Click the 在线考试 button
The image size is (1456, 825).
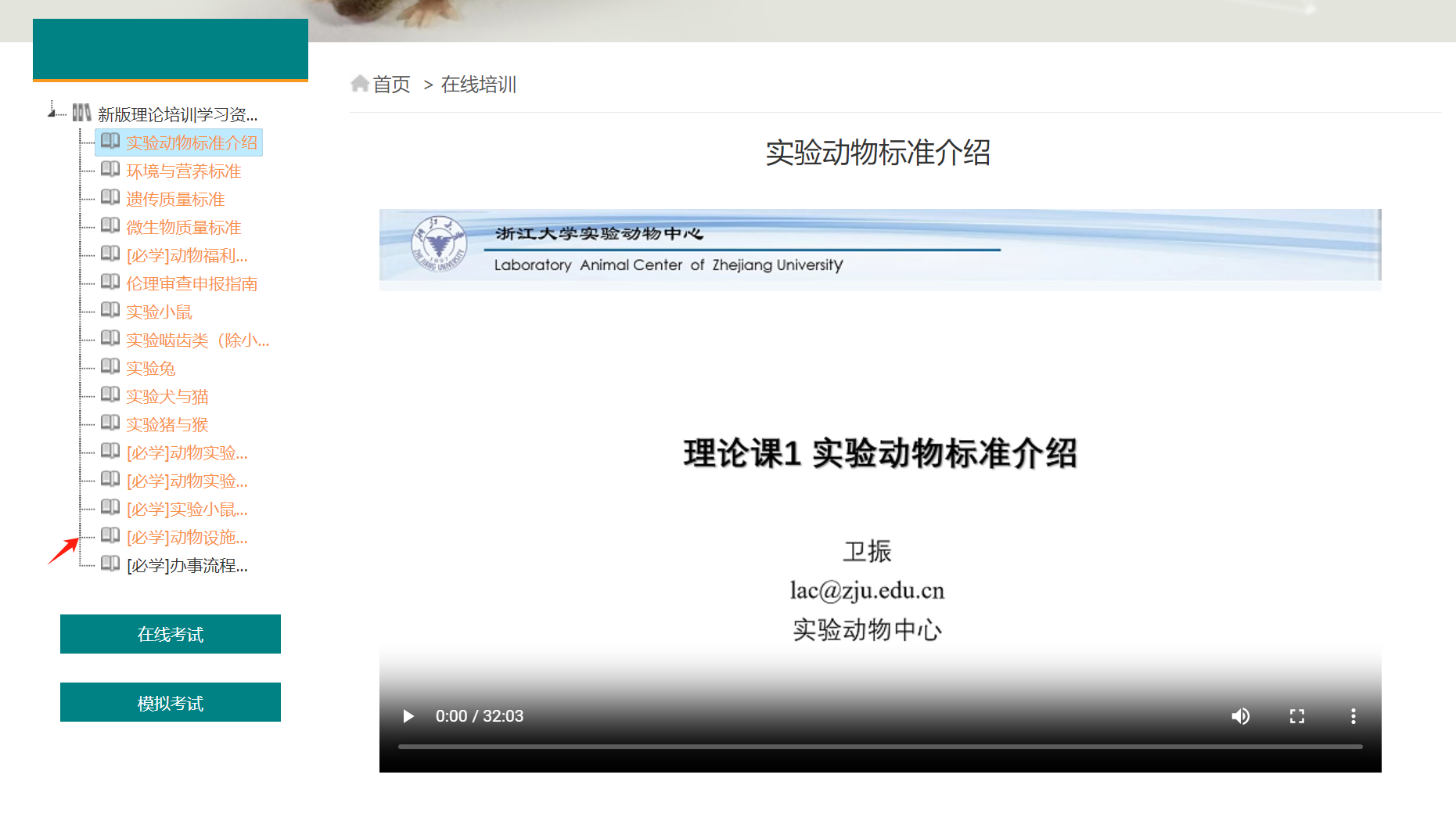pyautogui.click(x=171, y=634)
